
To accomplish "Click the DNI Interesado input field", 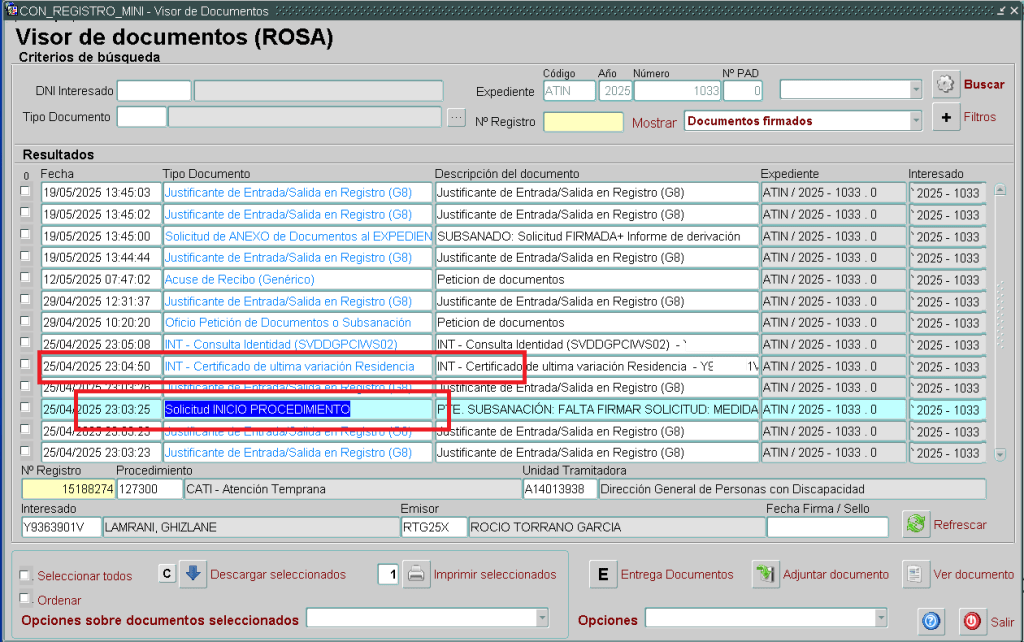I will pos(153,91).
